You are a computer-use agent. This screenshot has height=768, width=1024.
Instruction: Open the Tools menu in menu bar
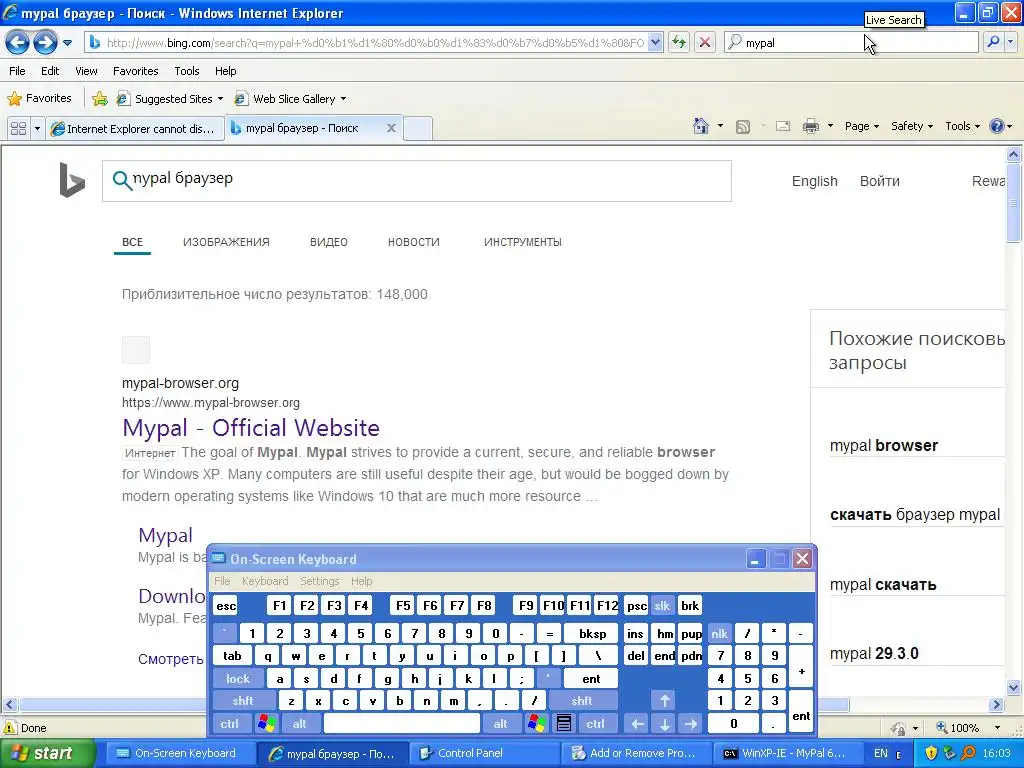[x=187, y=71]
